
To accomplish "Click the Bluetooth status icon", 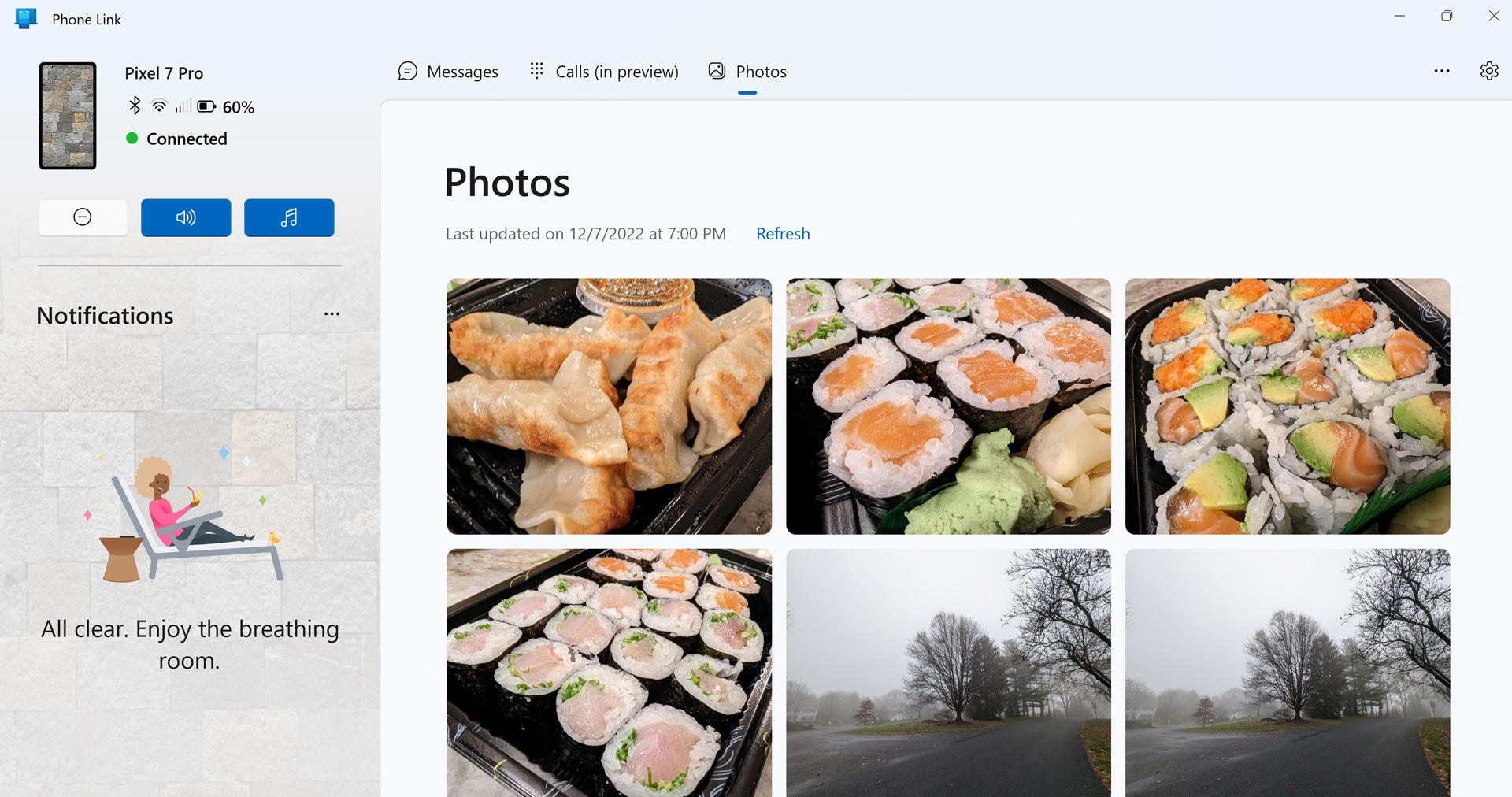I will 135,106.
